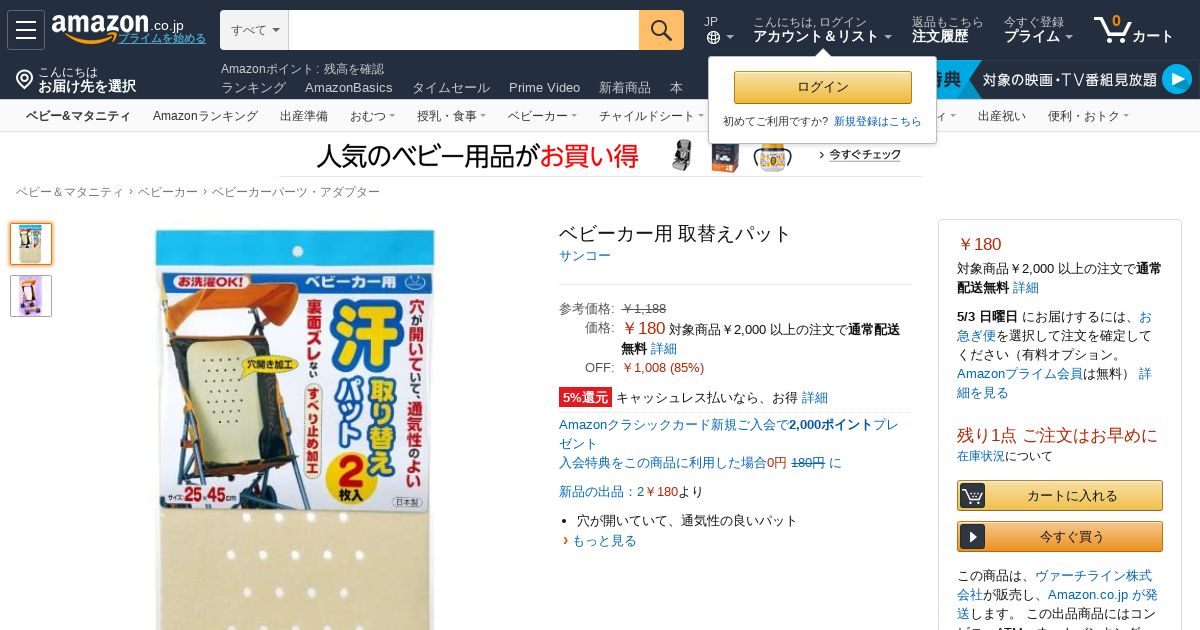Expand the すべて search category dropdown
Screen dimensions: 1200x630
pos(254,30)
